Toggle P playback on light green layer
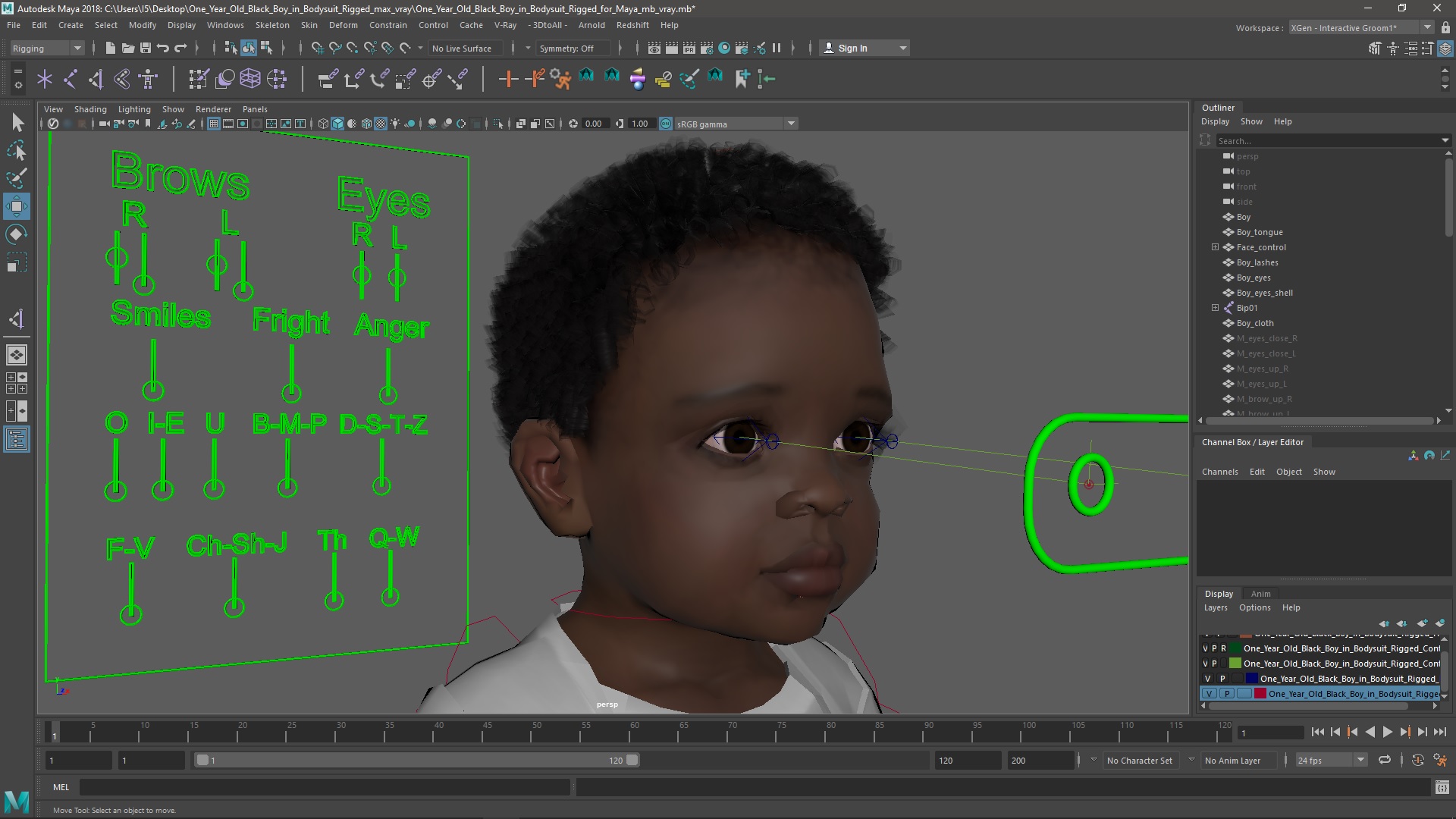1456x819 pixels. pyautogui.click(x=1214, y=664)
